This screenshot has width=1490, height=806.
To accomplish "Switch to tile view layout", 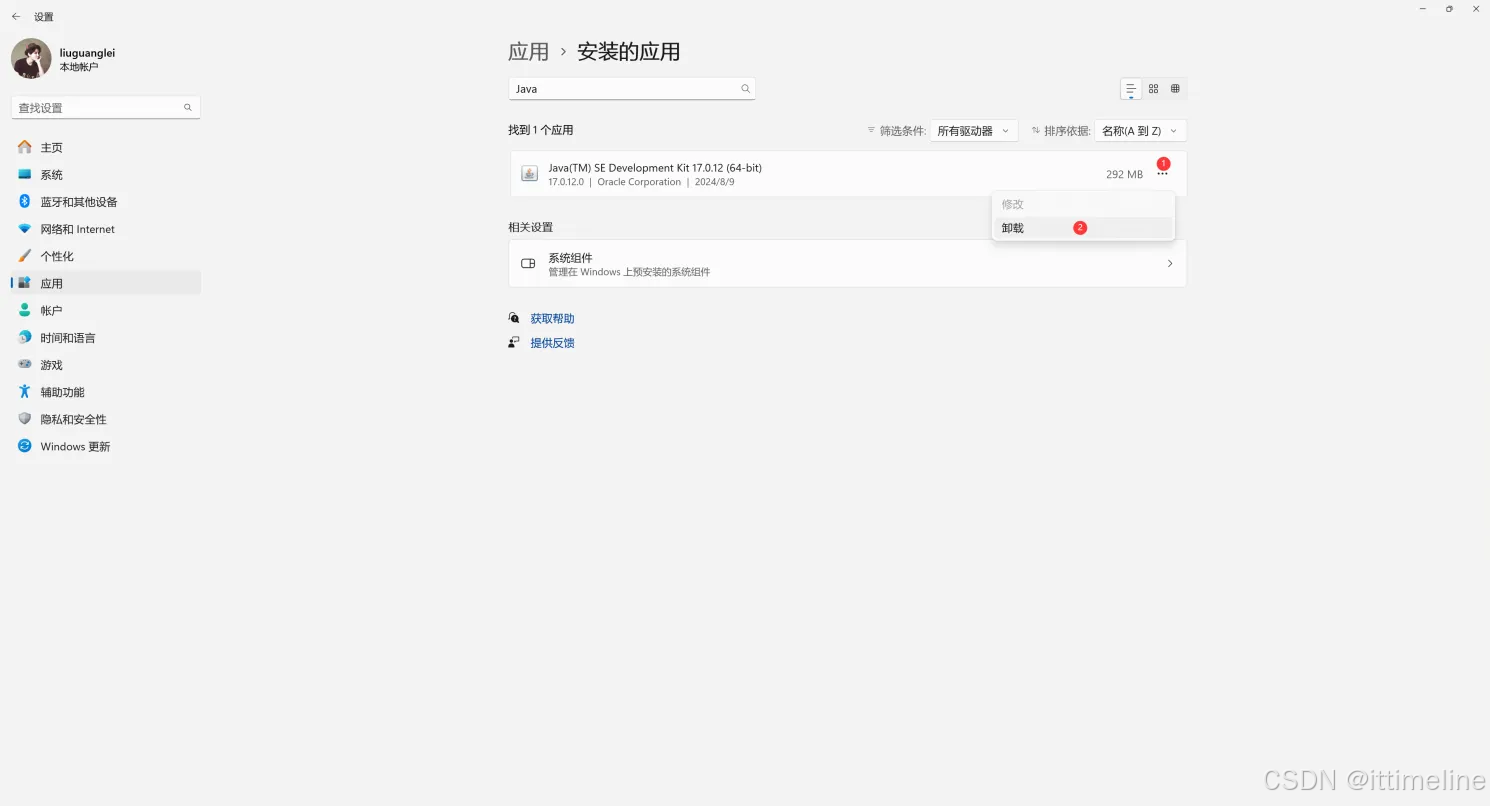I will (1175, 89).
